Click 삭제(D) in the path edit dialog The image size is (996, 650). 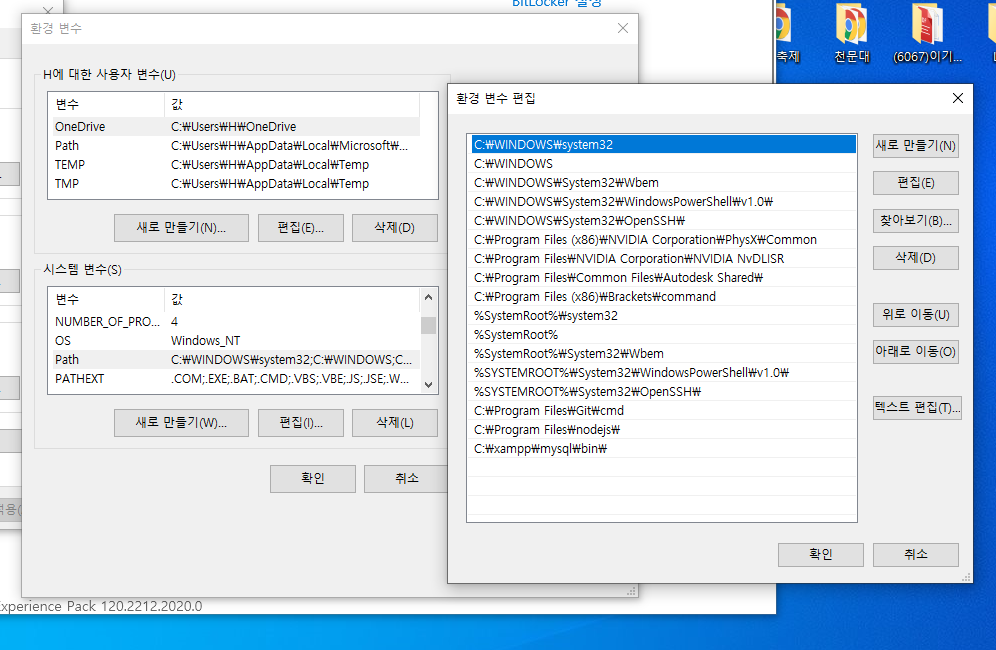(x=915, y=258)
